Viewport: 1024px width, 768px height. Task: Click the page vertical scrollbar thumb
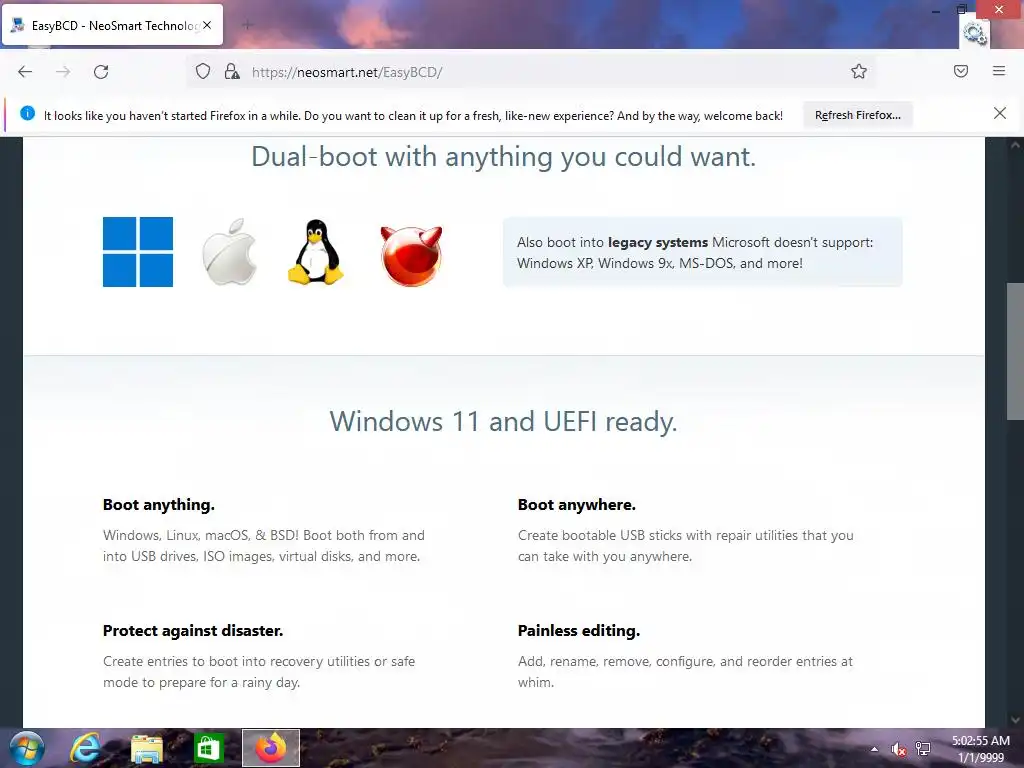point(1015,351)
